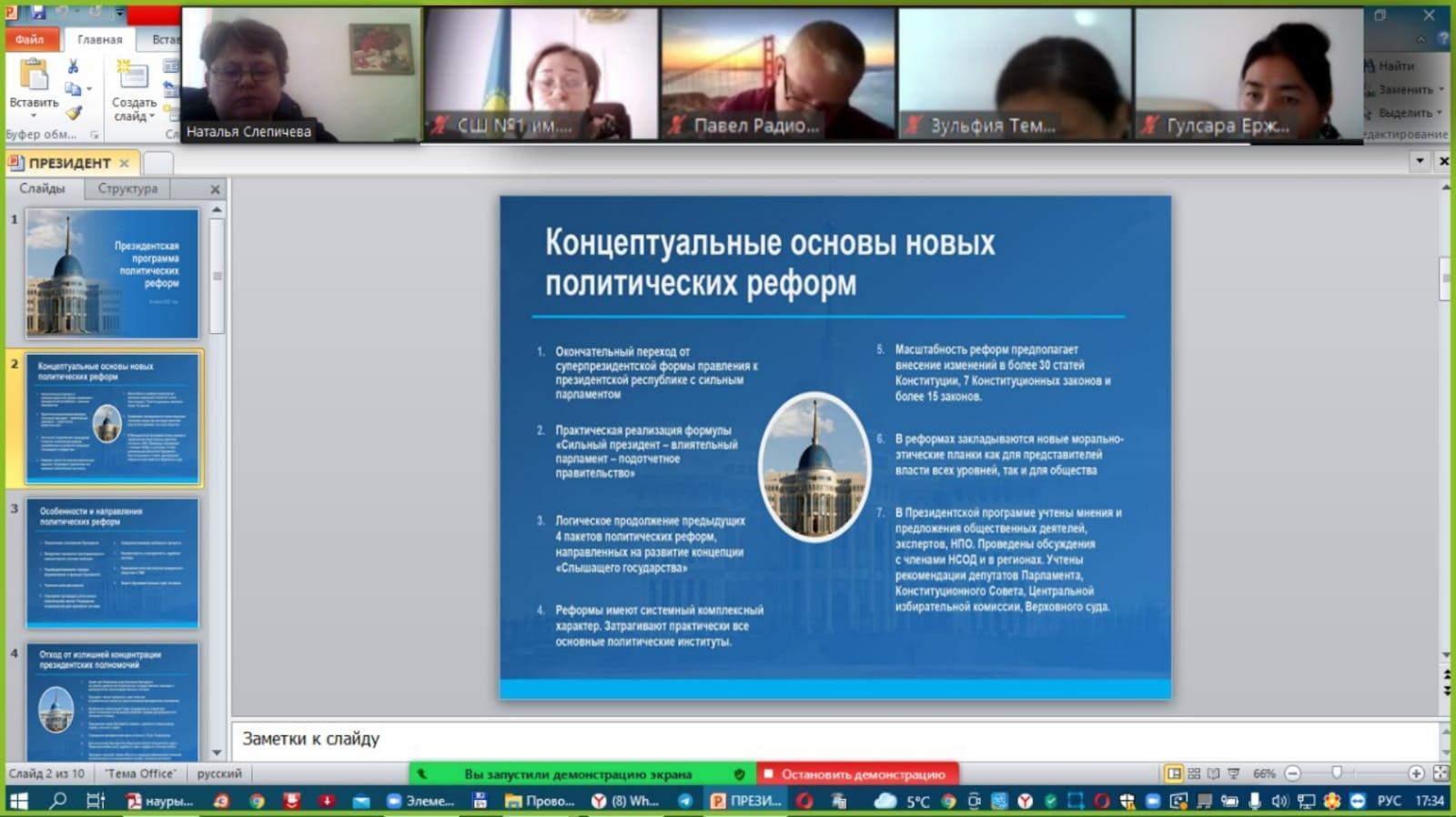Click the Cut scissors icon
Viewport: 1456px width, 817px height.
[x=73, y=66]
